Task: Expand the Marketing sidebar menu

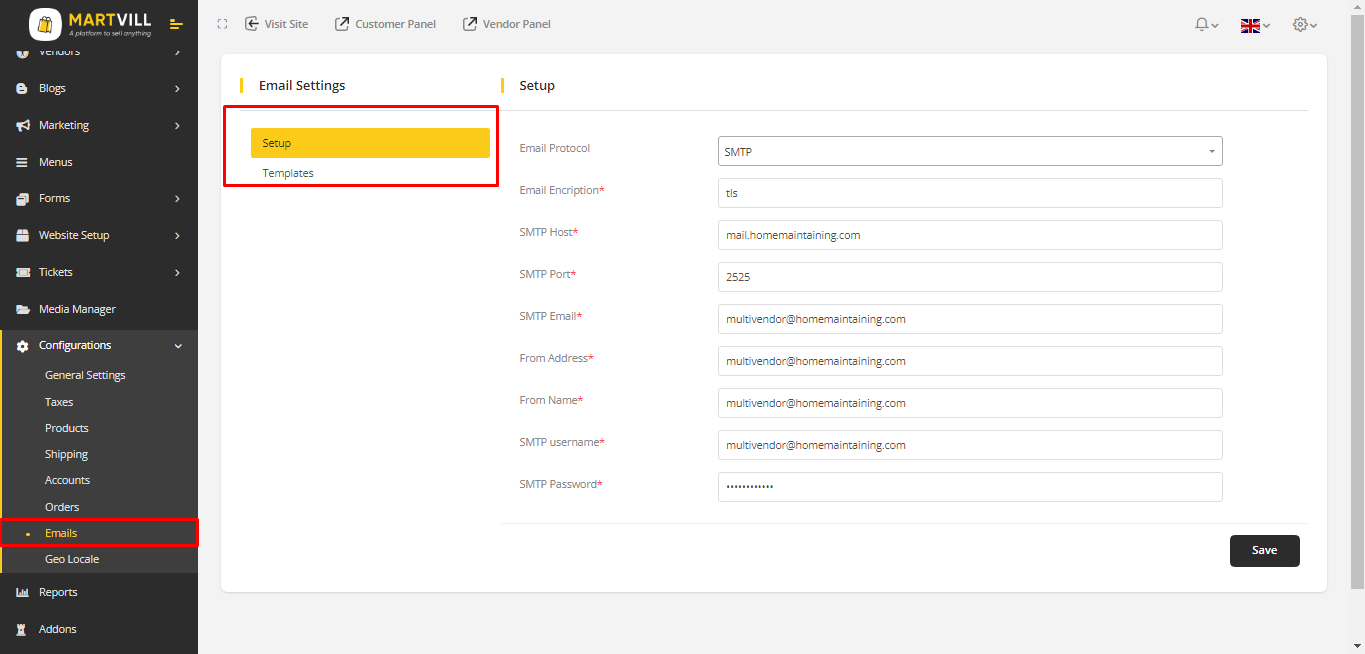Action: click(98, 125)
